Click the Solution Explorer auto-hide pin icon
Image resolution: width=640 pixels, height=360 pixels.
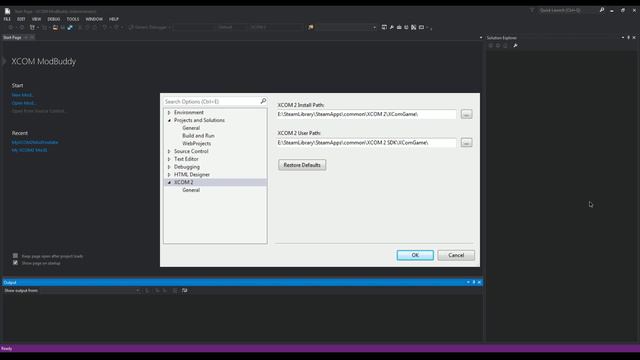click(628, 38)
